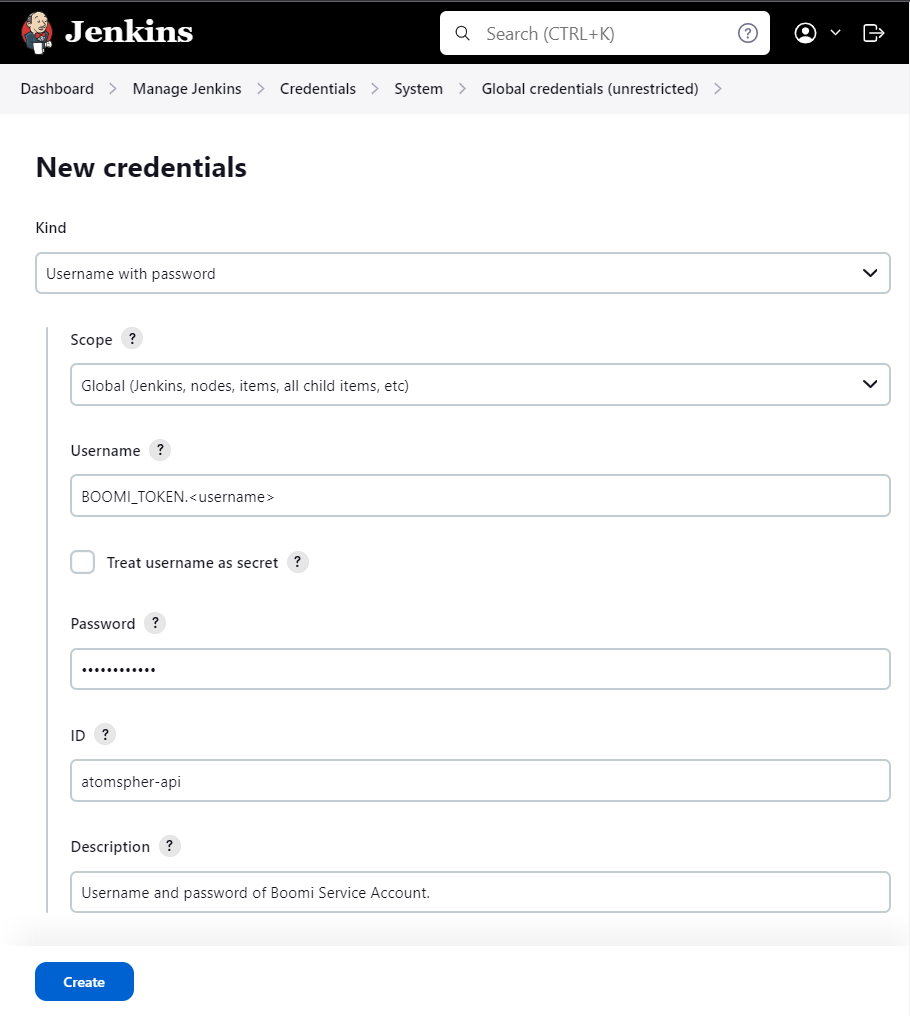Open the Kind dropdown
This screenshot has width=910, height=1016.
tap(463, 273)
